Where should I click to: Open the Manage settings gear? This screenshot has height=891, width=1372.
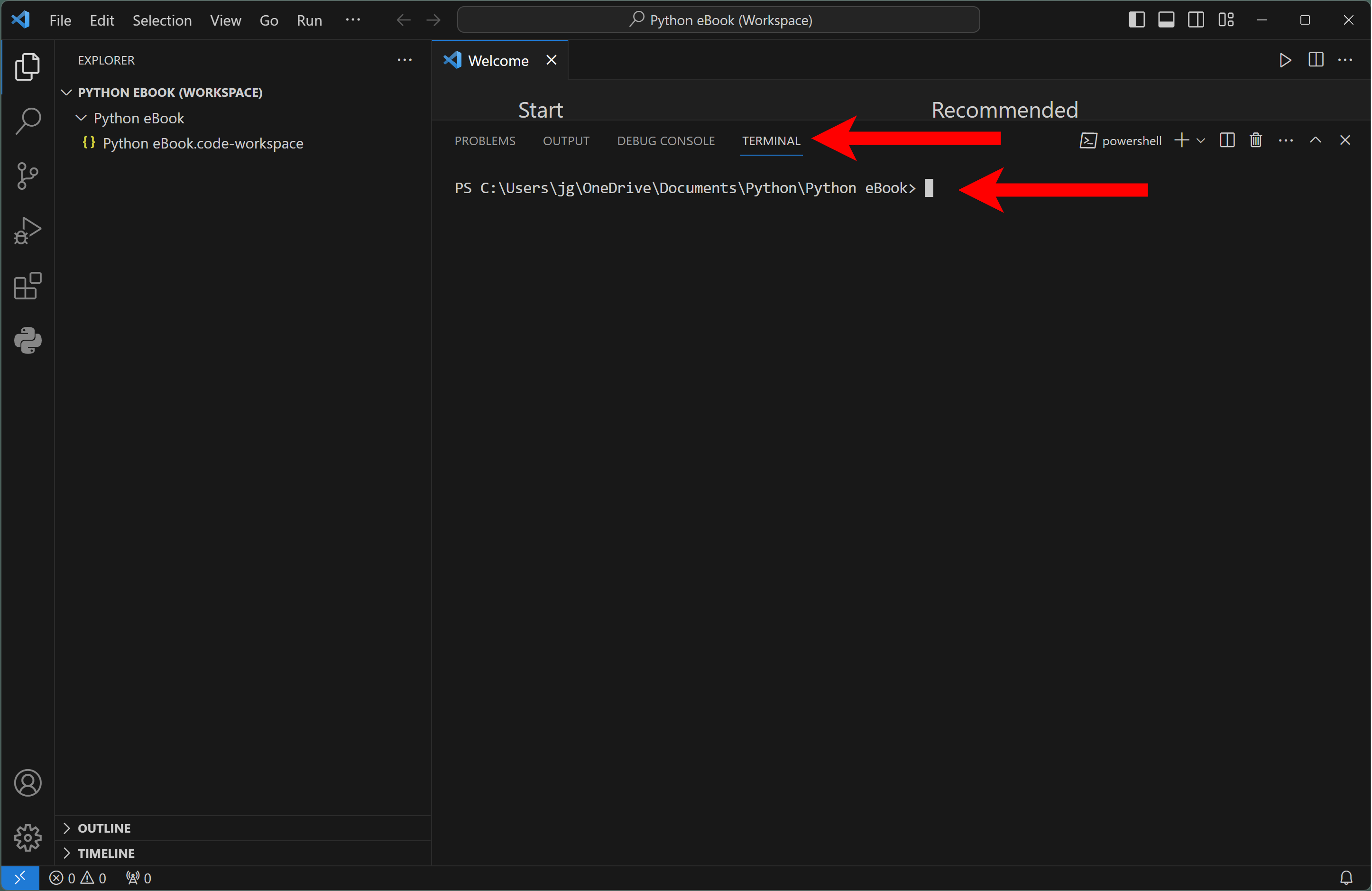tap(27, 837)
